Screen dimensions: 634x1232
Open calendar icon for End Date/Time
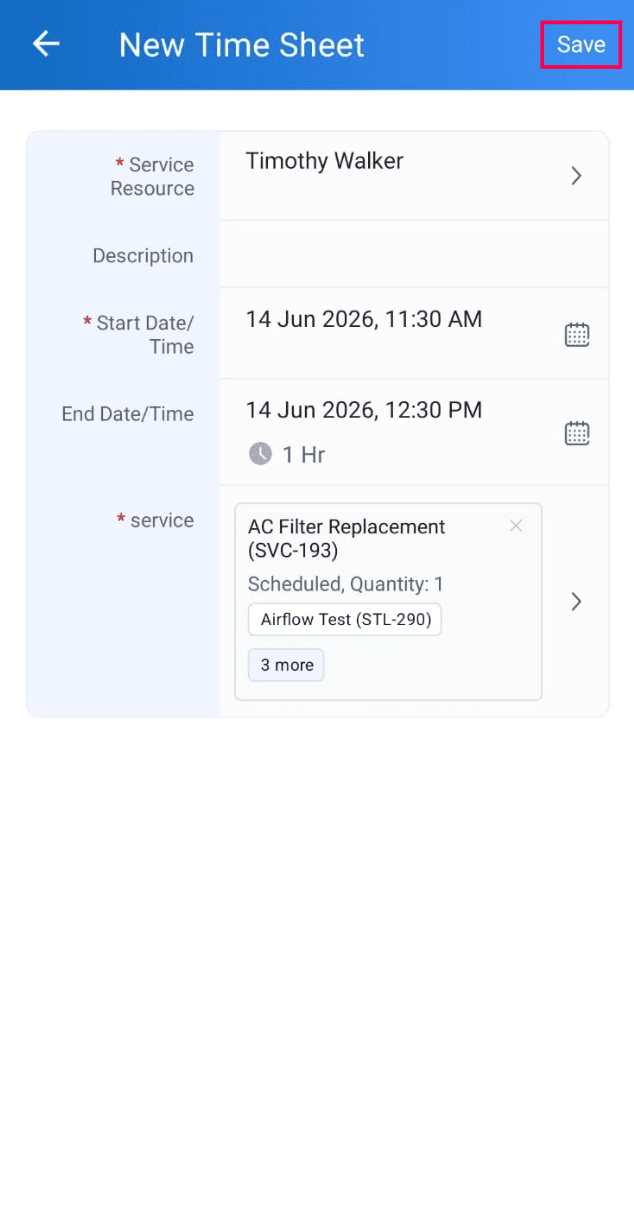pos(577,433)
